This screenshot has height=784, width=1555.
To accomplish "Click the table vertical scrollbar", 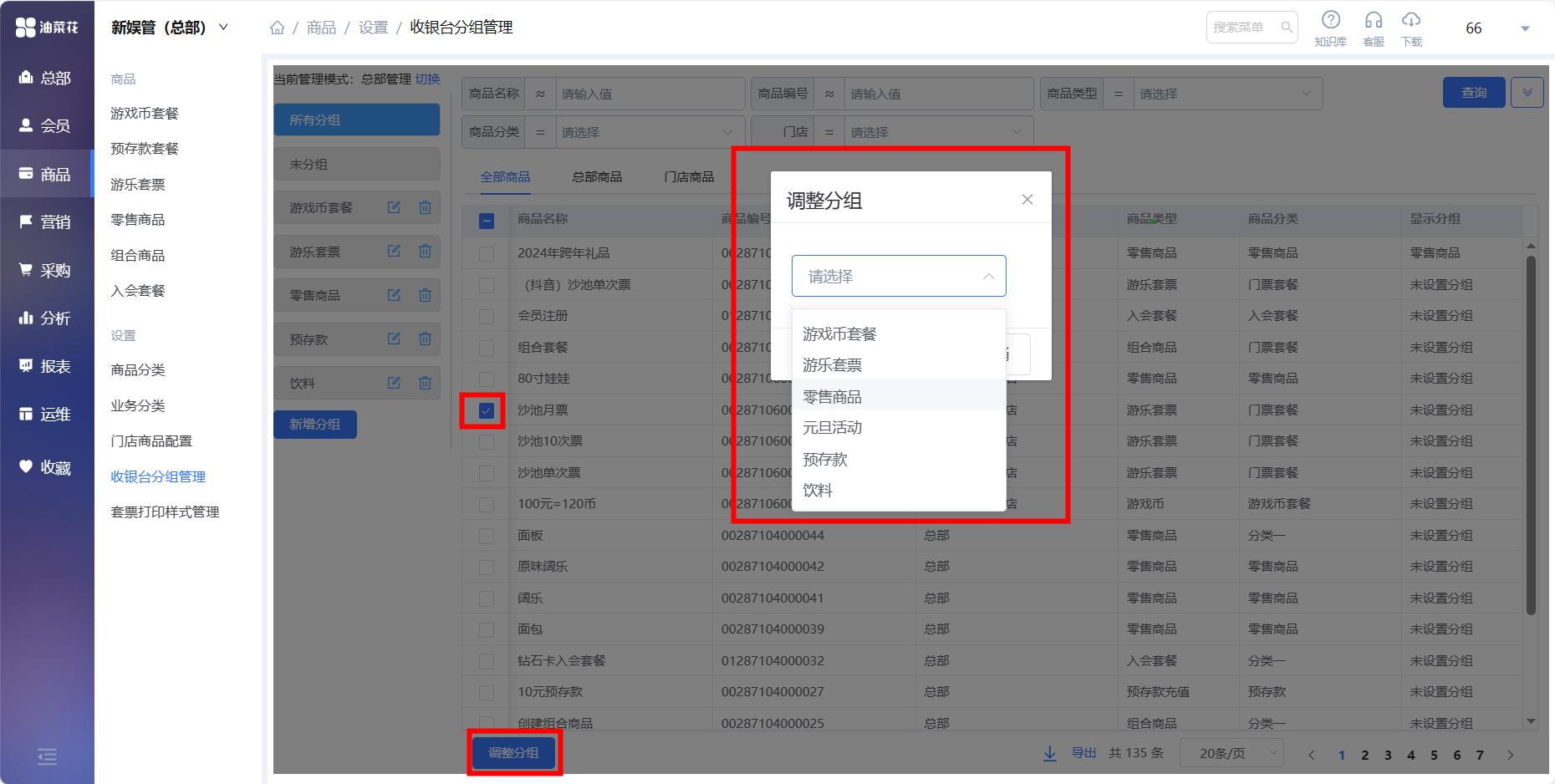I will [x=1531, y=435].
